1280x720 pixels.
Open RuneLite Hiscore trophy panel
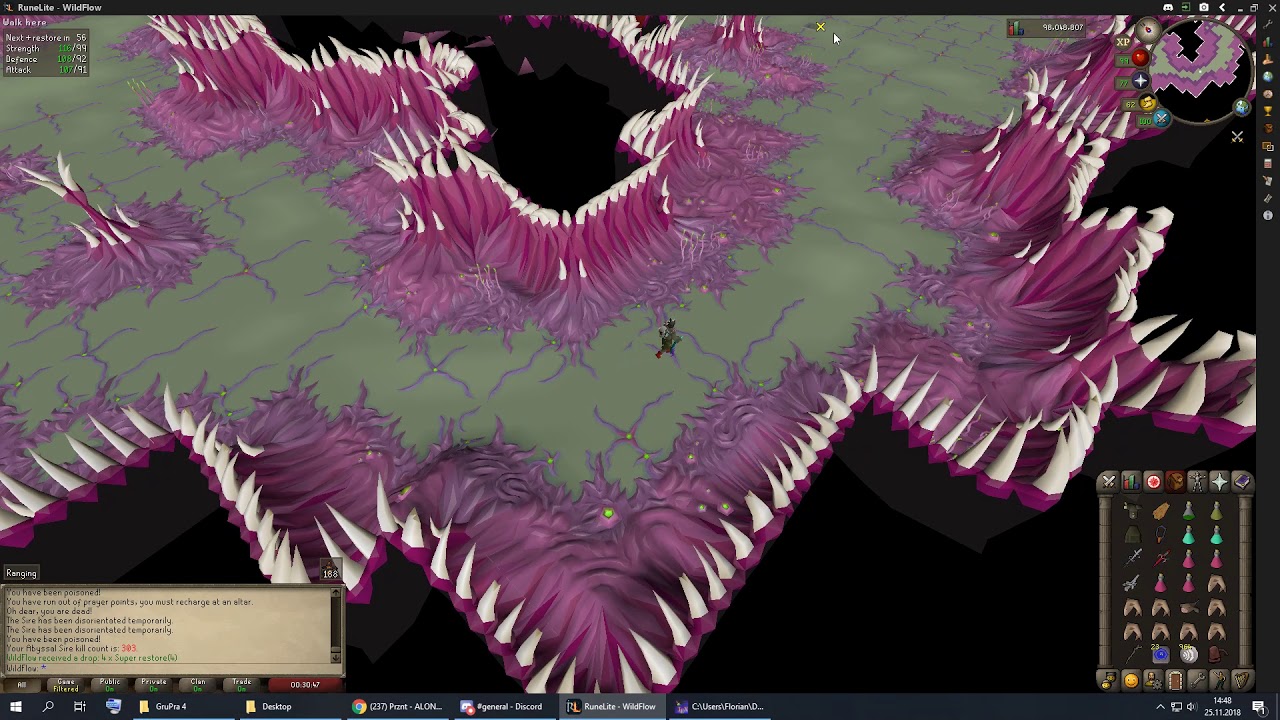[x=1268, y=111]
